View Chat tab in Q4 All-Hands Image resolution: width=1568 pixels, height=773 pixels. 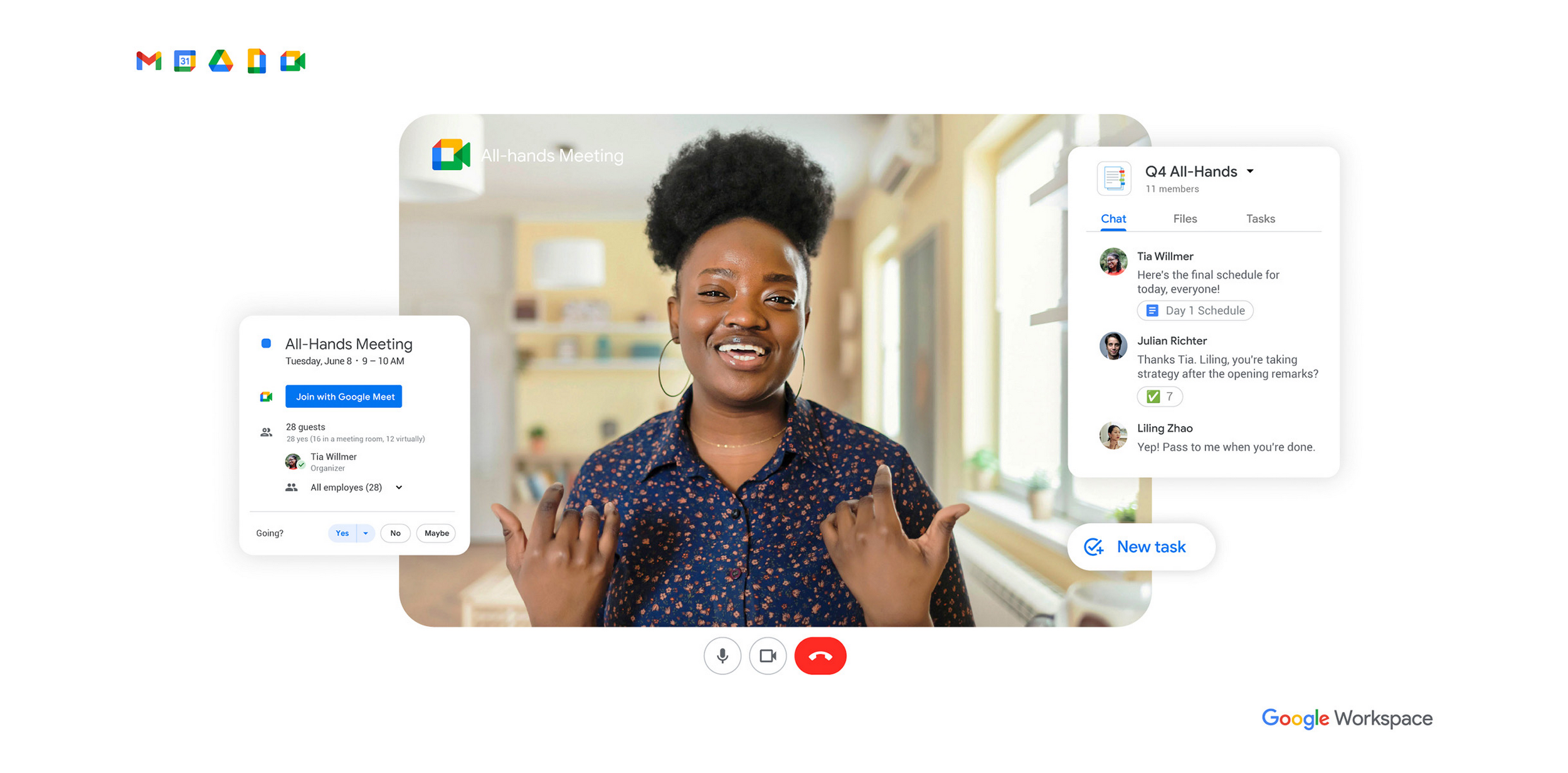pos(1113,219)
